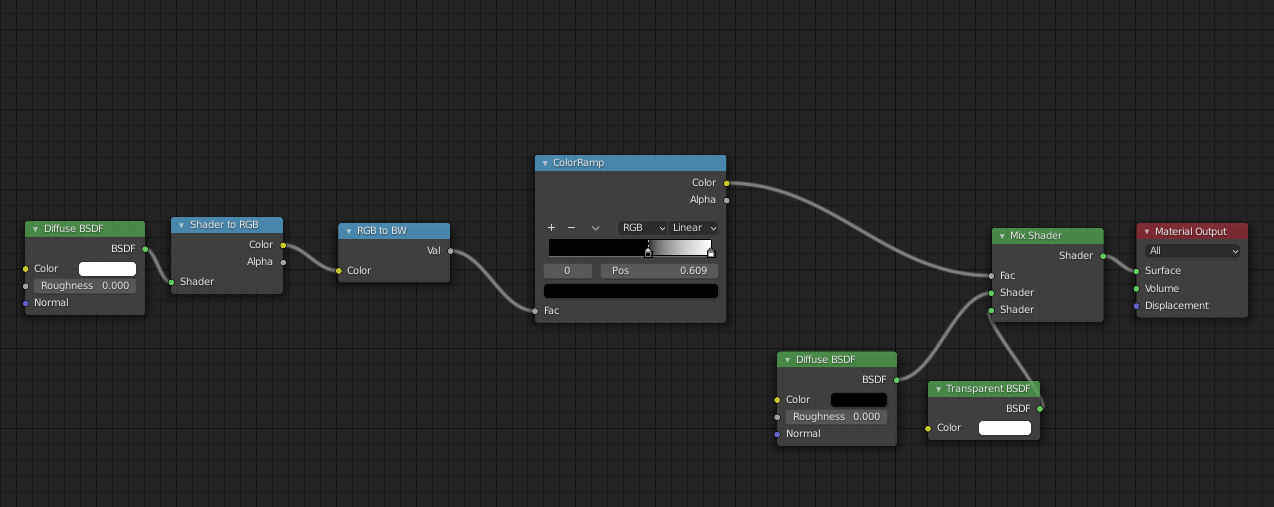Viewport: 1274px width, 507px height.
Task: Select the Mix Shader node title
Action: click(x=1036, y=236)
